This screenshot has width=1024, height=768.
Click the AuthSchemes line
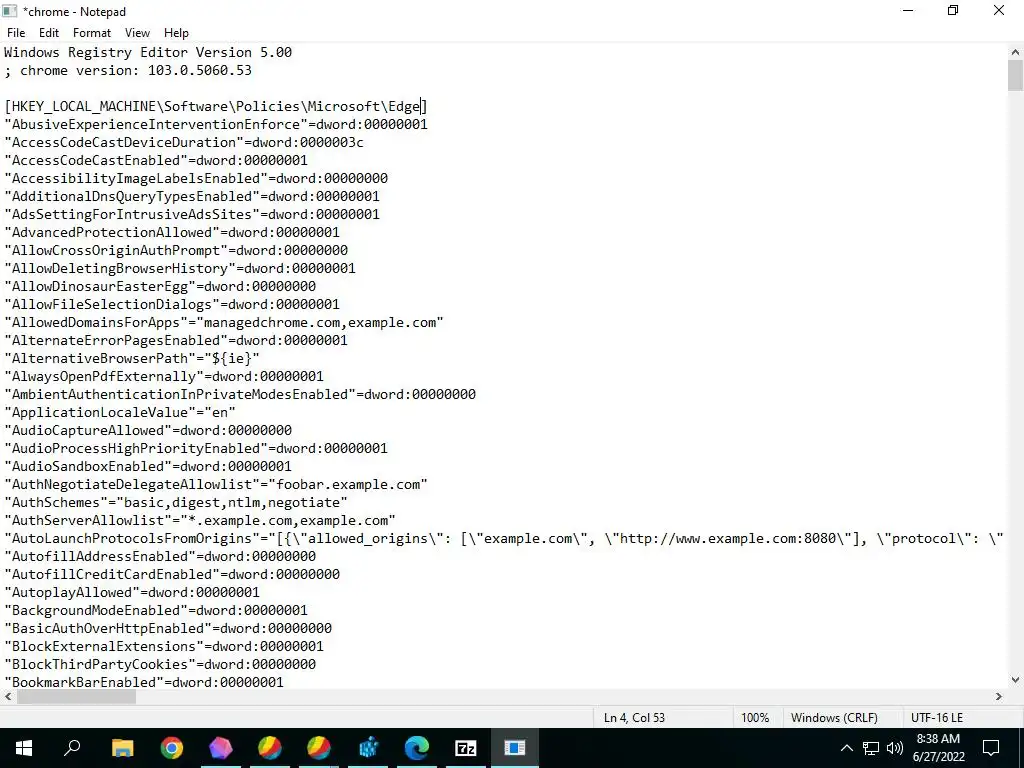pyautogui.click(x=176, y=502)
